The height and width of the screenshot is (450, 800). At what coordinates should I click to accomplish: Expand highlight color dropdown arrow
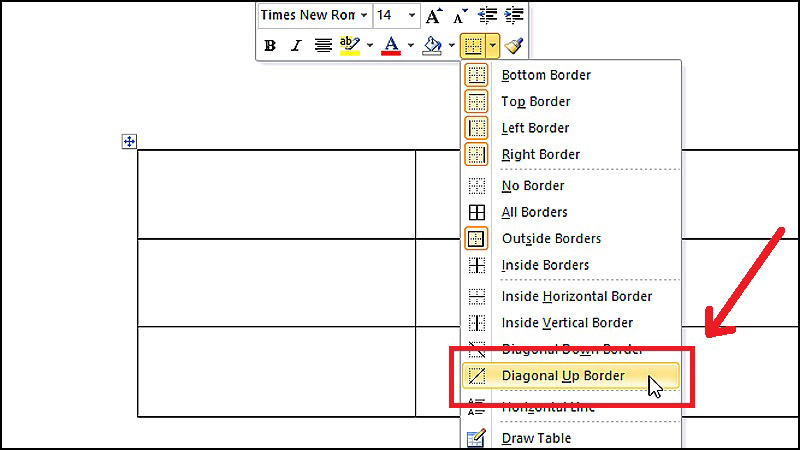pyautogui.click(x=369, y=46)
